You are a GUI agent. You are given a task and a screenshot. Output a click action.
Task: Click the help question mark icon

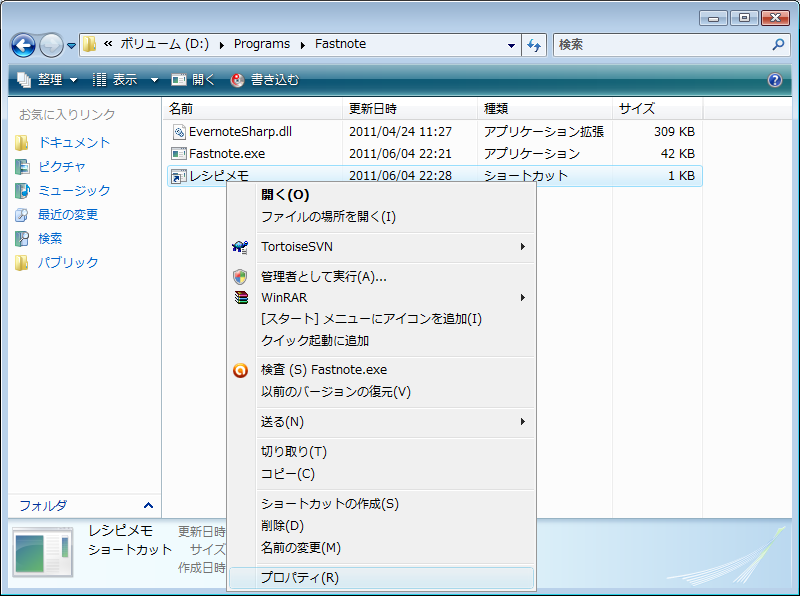point(774,80)
